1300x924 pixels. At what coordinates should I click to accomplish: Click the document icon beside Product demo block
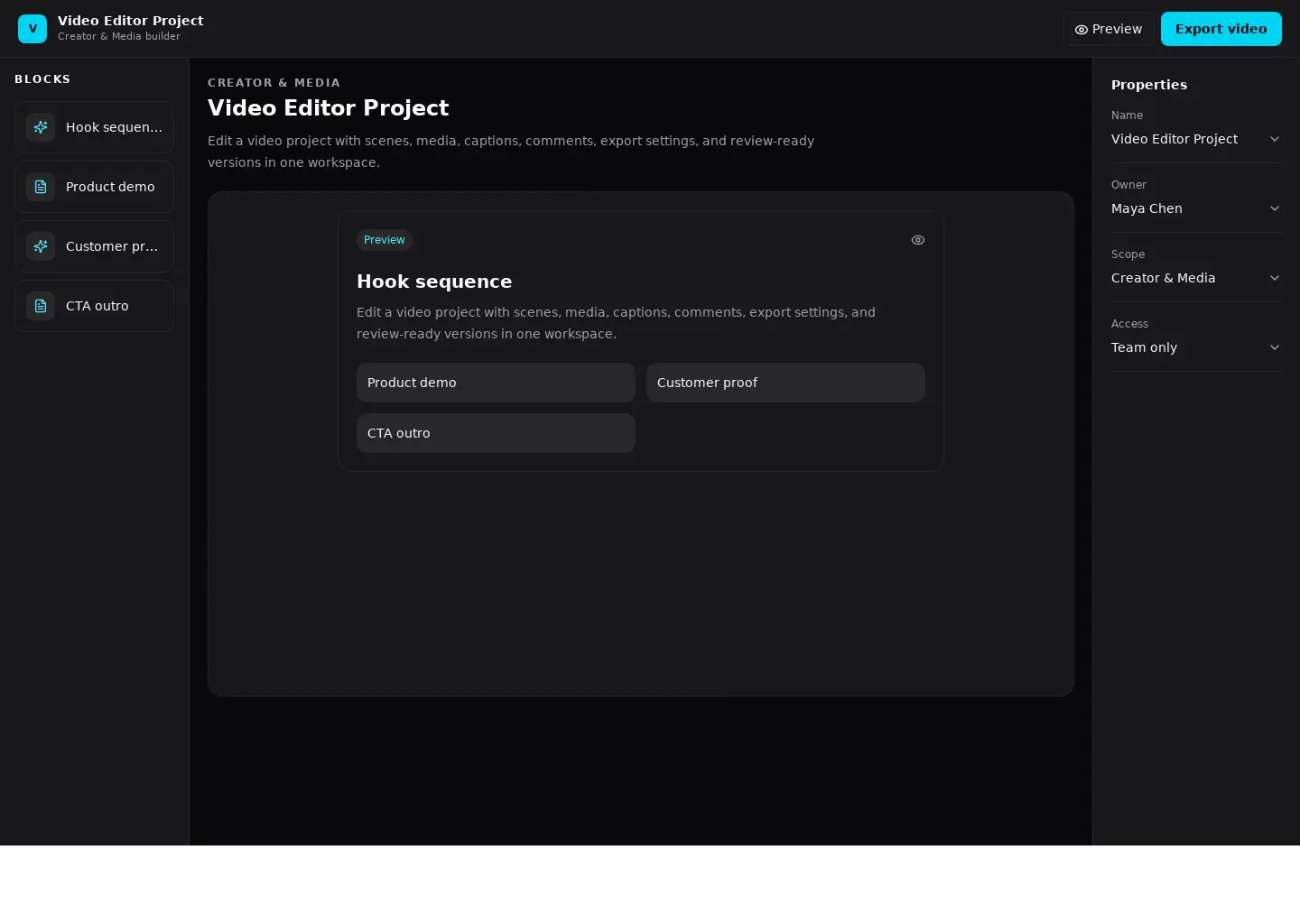click(x=41, y=187)
